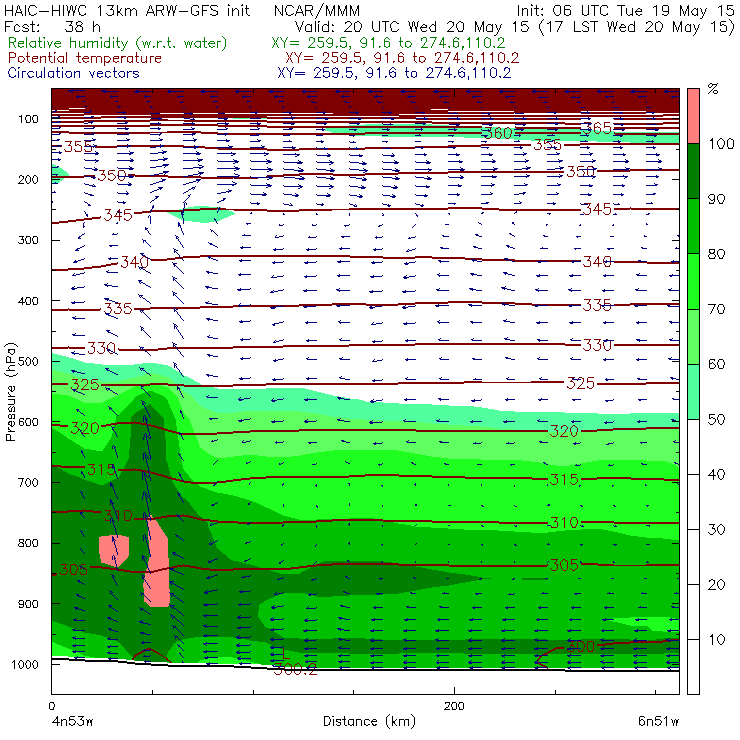Click the tall pink saturated column near 850 hPa
This screenshot has width=740, height=740.
(157, 563)
